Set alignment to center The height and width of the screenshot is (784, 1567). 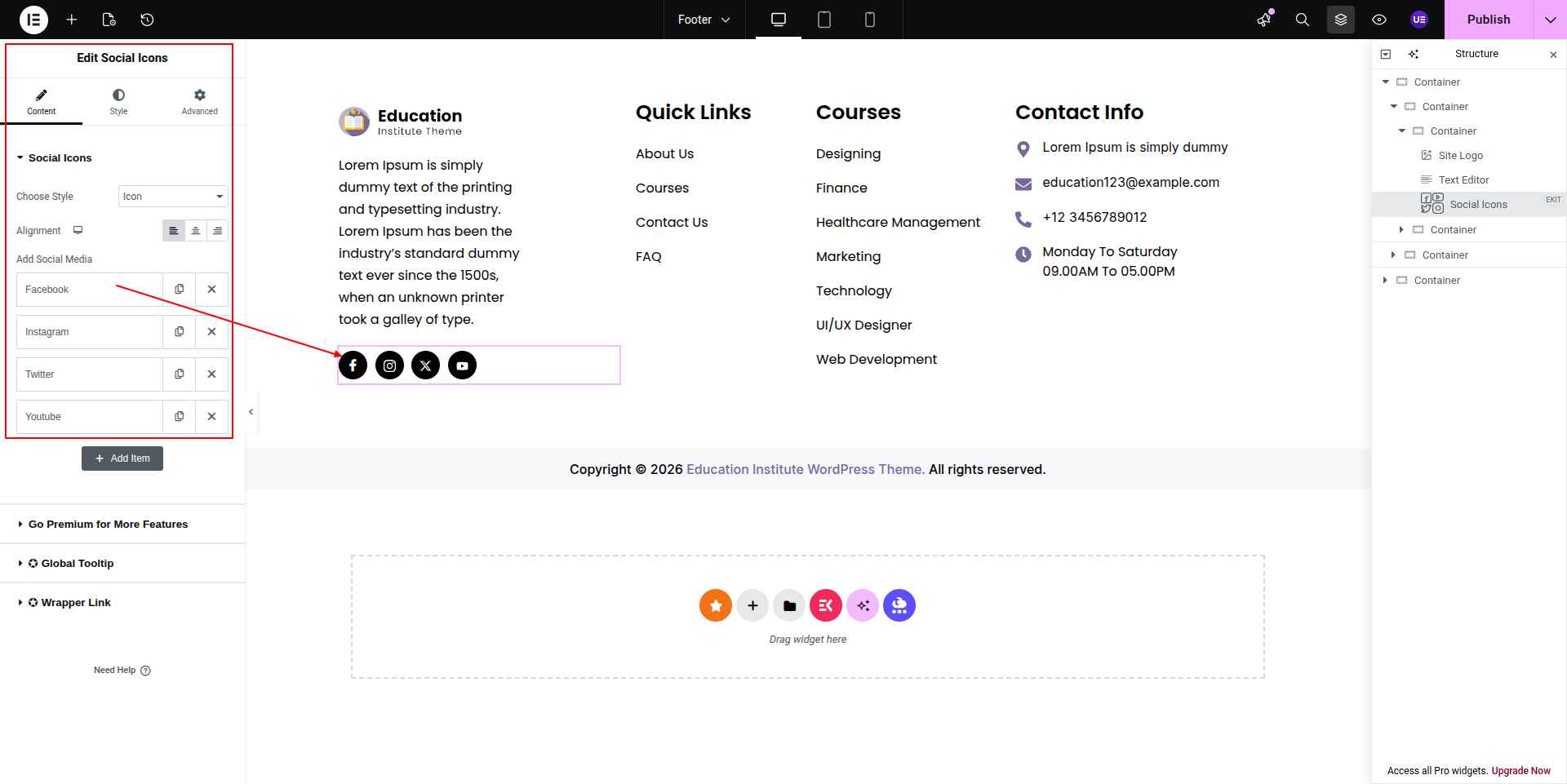[x=195, y=231]
